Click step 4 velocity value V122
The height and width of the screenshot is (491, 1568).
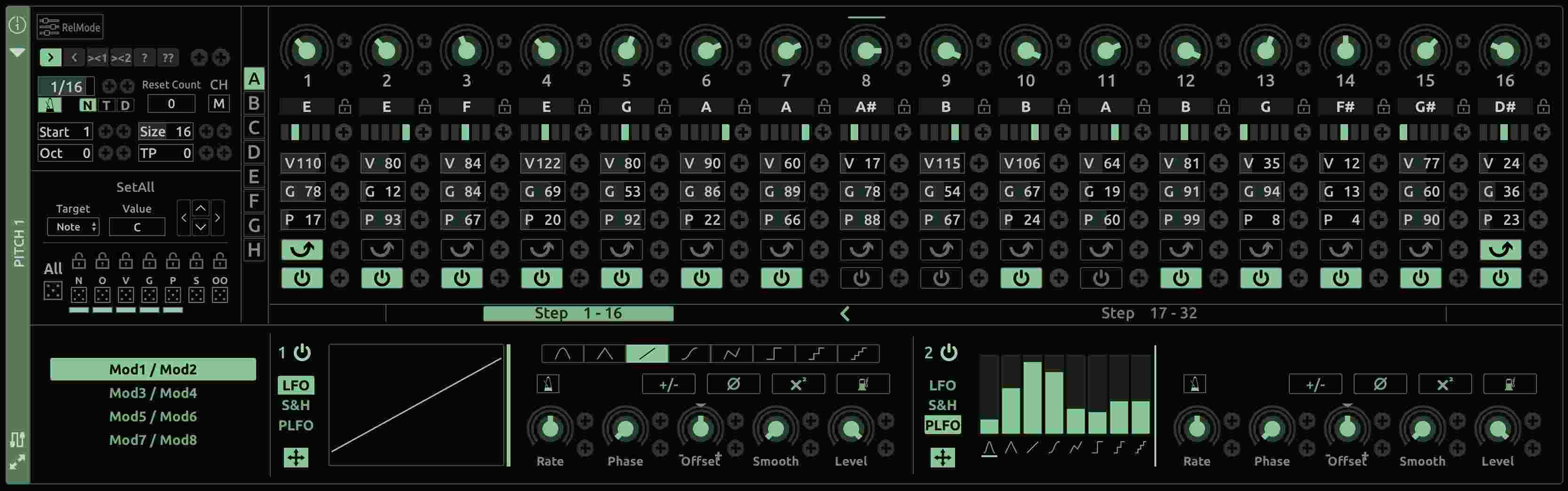[542, 163]
